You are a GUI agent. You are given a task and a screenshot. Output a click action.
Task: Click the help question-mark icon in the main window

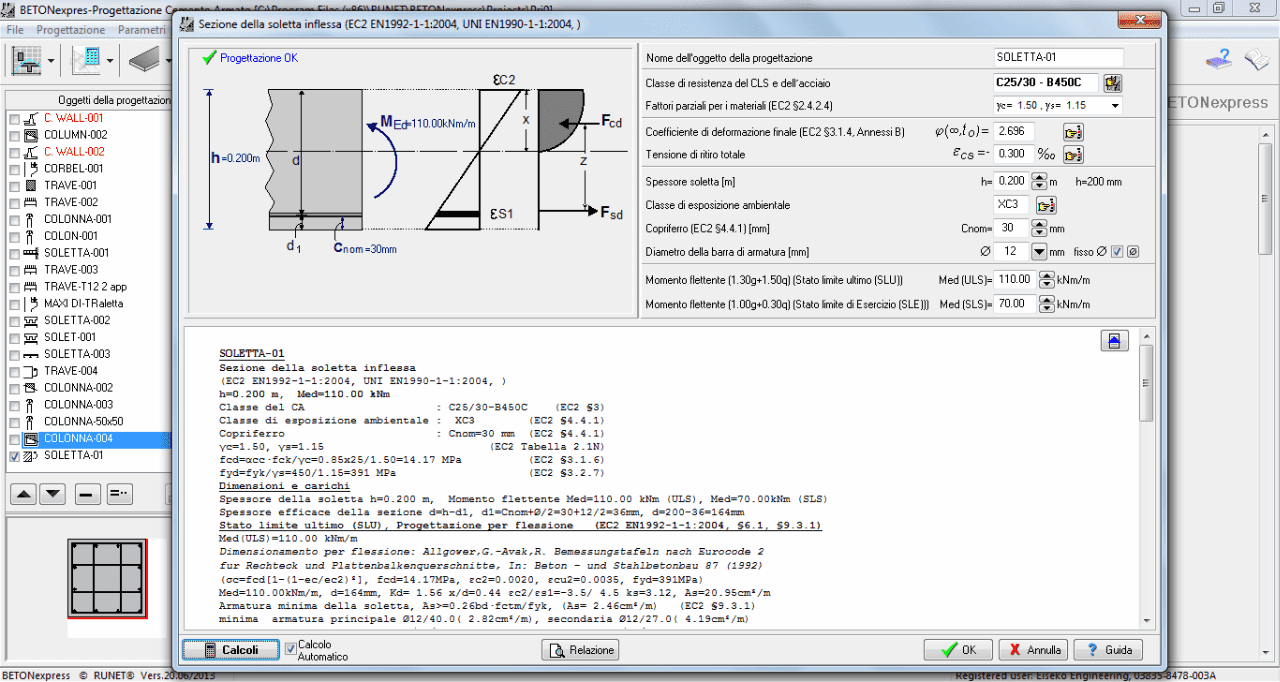[x=1218, y=61]
